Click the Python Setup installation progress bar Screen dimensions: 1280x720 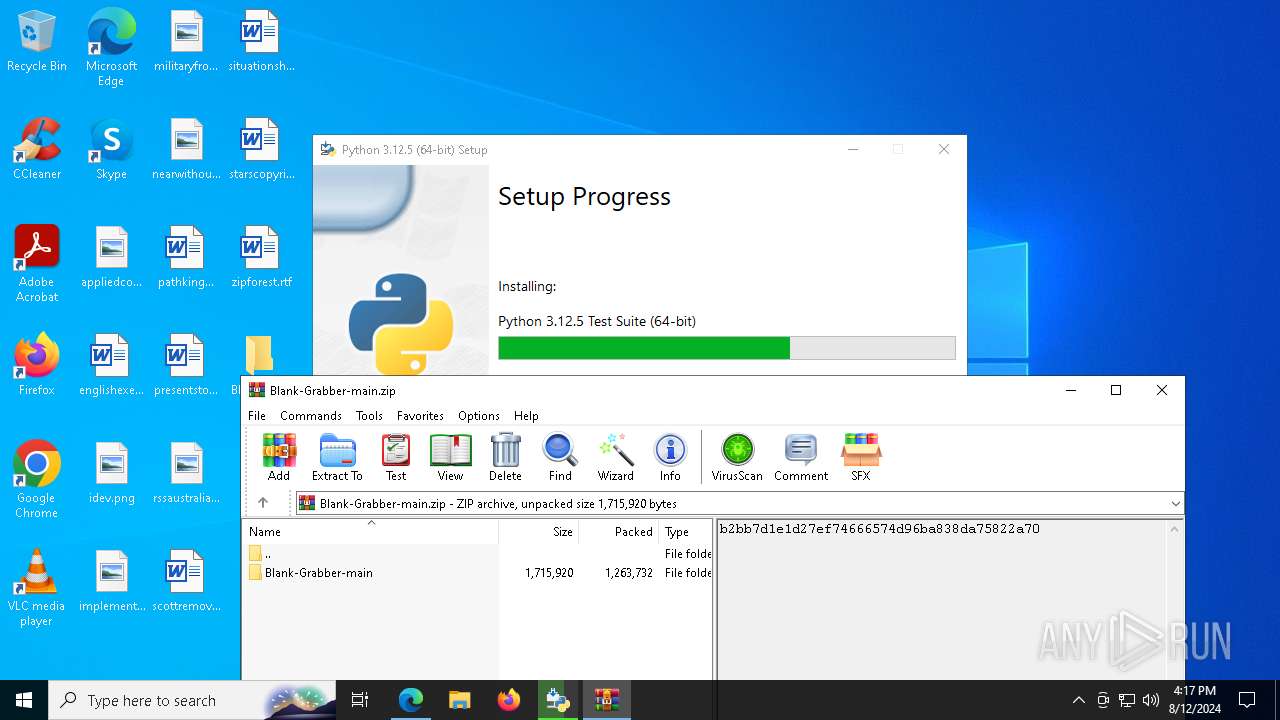coord(727,348)
